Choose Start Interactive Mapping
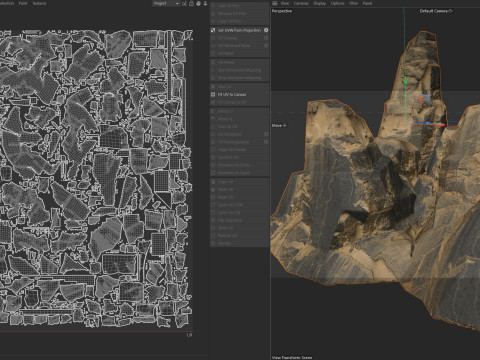The height and width of the screenshot is (360, 480). (239, 70)
